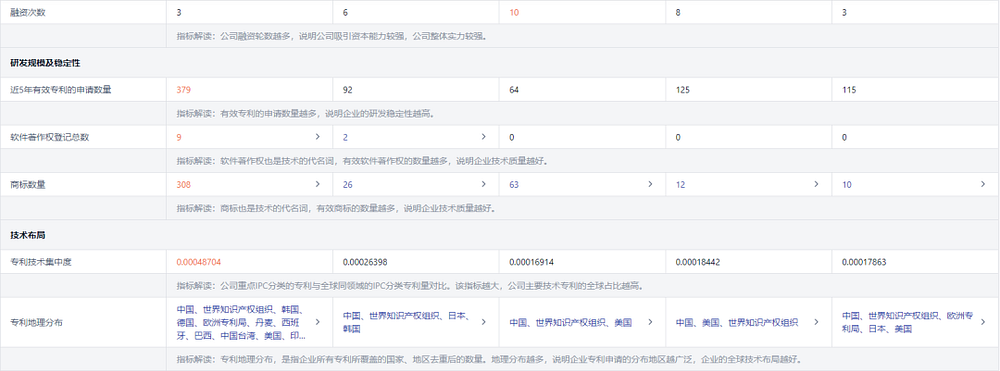1000x371 pixels.
Task: Click the trademark count 12 link
Action: coord(680,184)
